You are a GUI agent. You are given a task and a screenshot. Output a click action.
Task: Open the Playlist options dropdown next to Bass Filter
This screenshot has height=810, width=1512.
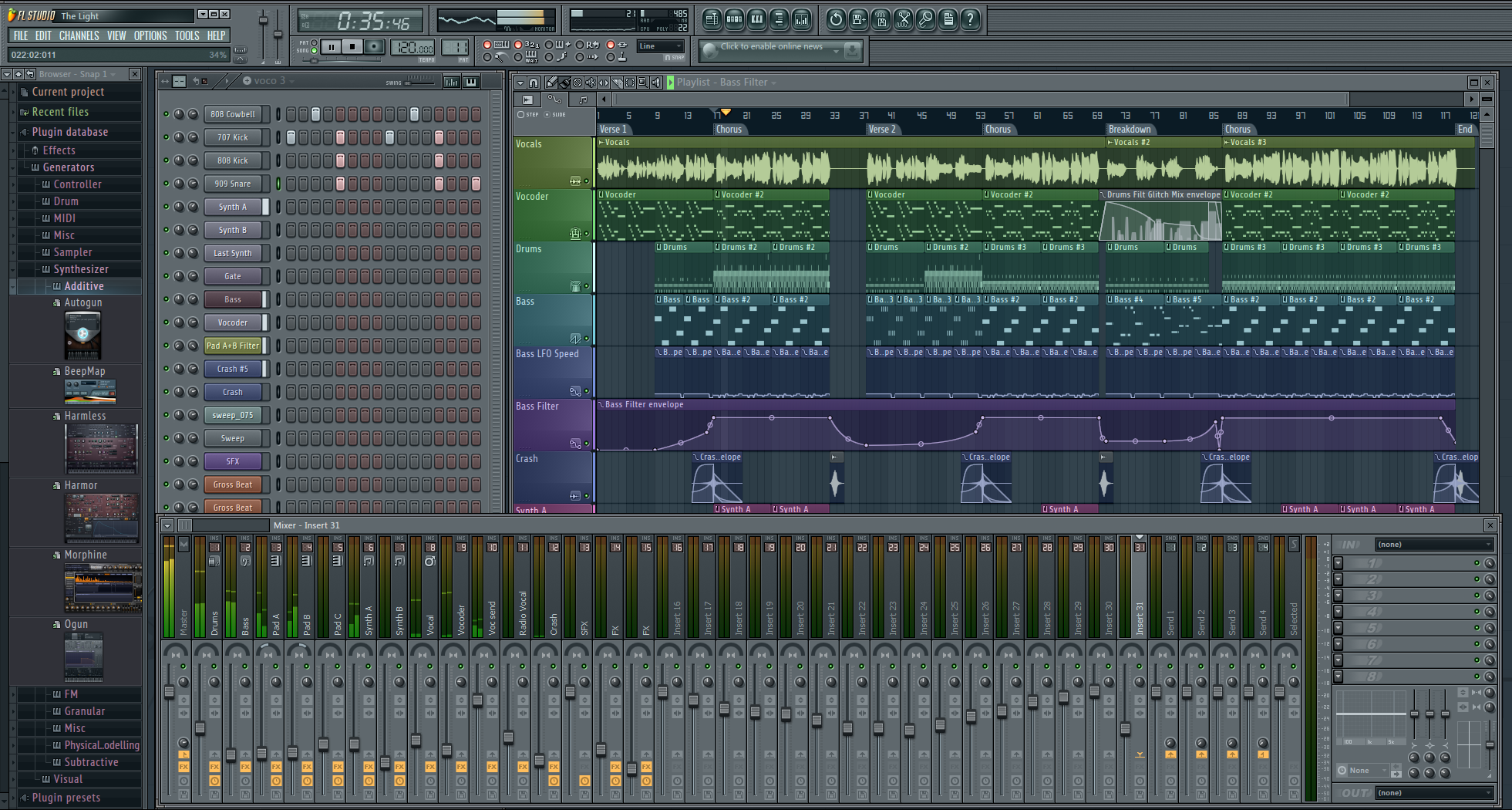tap(774, 83)
